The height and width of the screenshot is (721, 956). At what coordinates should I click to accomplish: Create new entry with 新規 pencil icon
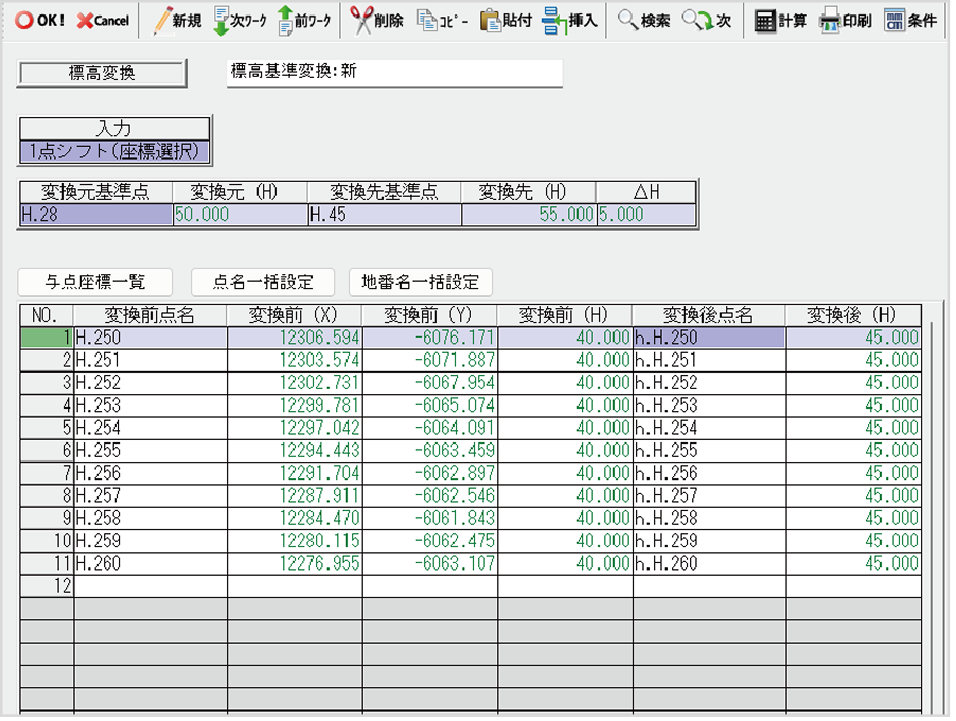click(x=176, y=20)
